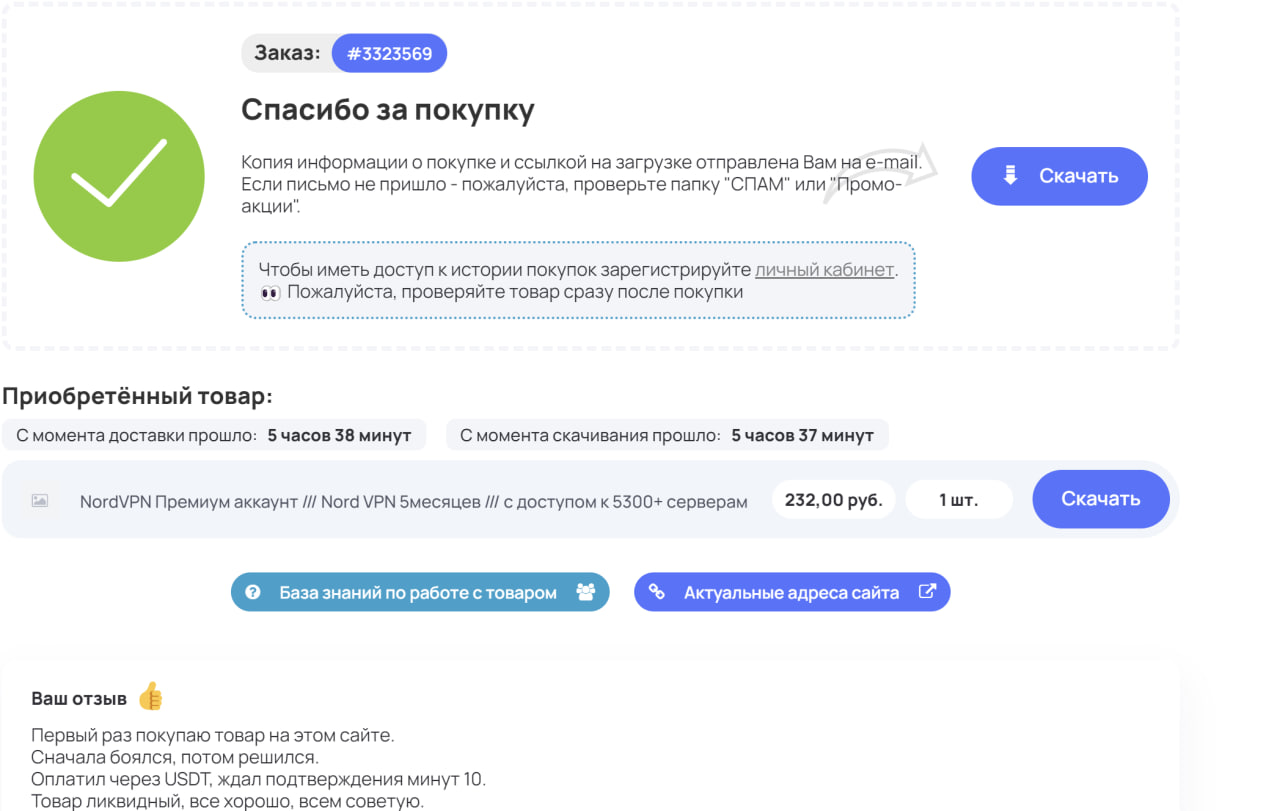Click the 1 шт. quantity badge

pyautogui.click(x=958, y=500)
